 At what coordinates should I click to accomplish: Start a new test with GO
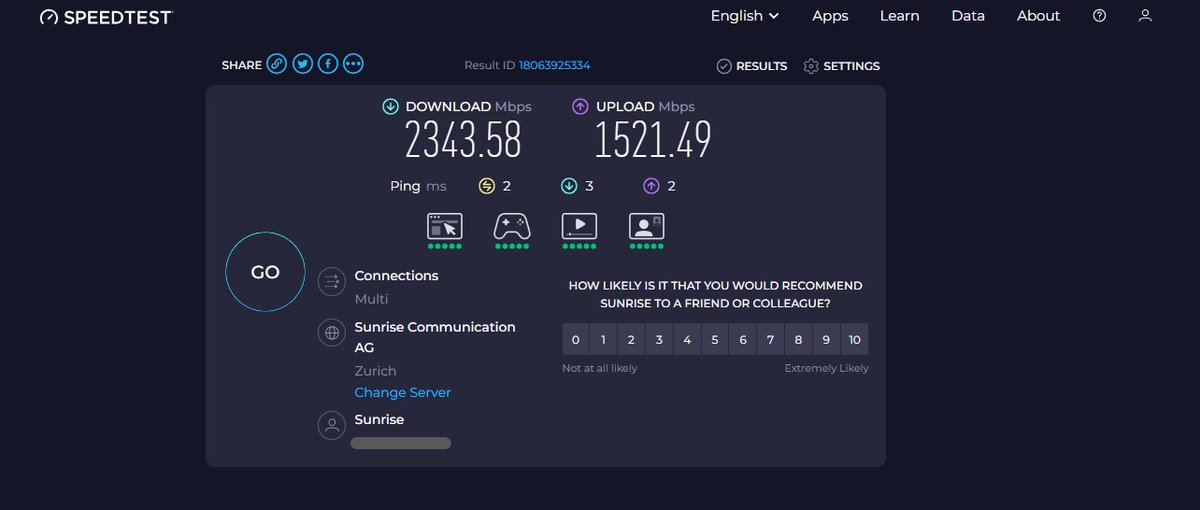point(265,272)
